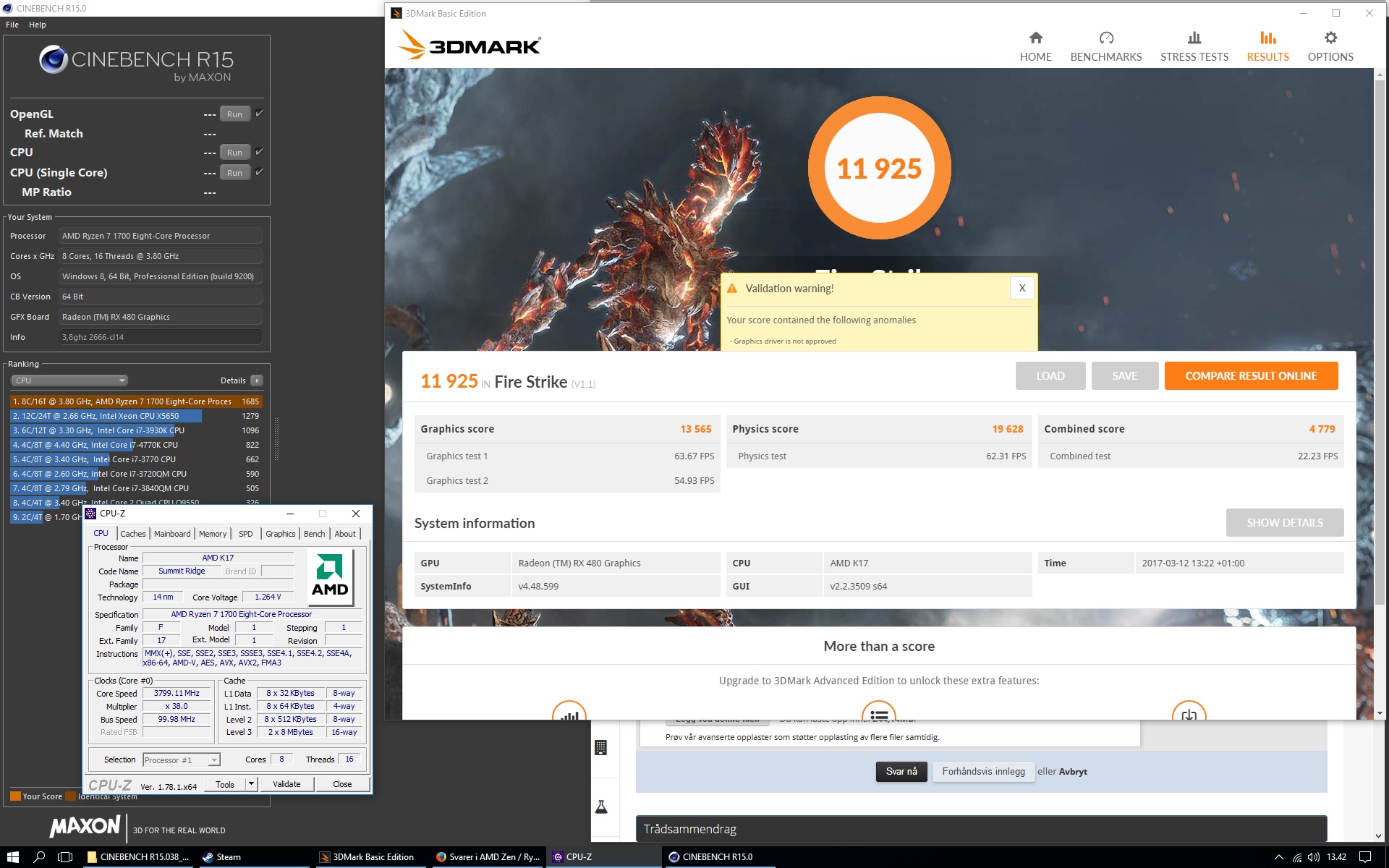Open the Ranking CPU dropdown
Viewport: 1389px width, 868px height.
point(69,380)
